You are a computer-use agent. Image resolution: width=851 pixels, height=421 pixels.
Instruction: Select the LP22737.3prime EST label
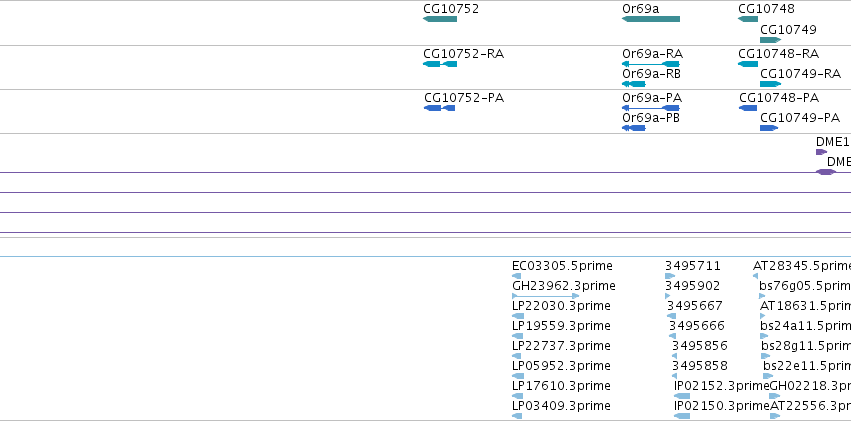coord(561,346)
